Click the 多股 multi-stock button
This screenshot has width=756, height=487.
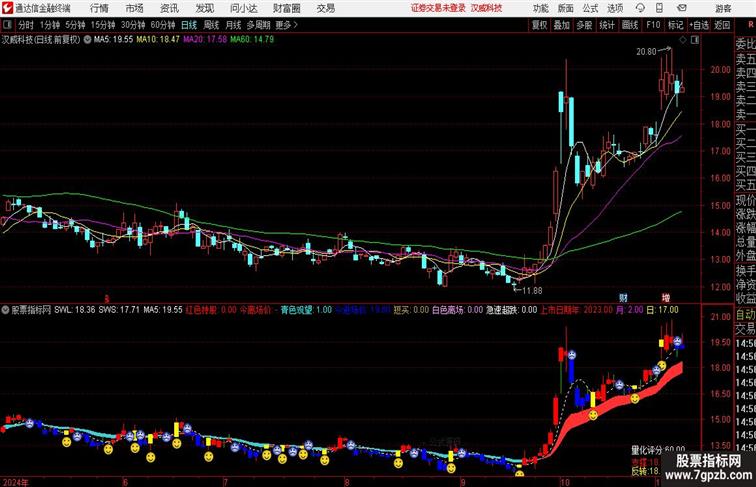(584, 25)
